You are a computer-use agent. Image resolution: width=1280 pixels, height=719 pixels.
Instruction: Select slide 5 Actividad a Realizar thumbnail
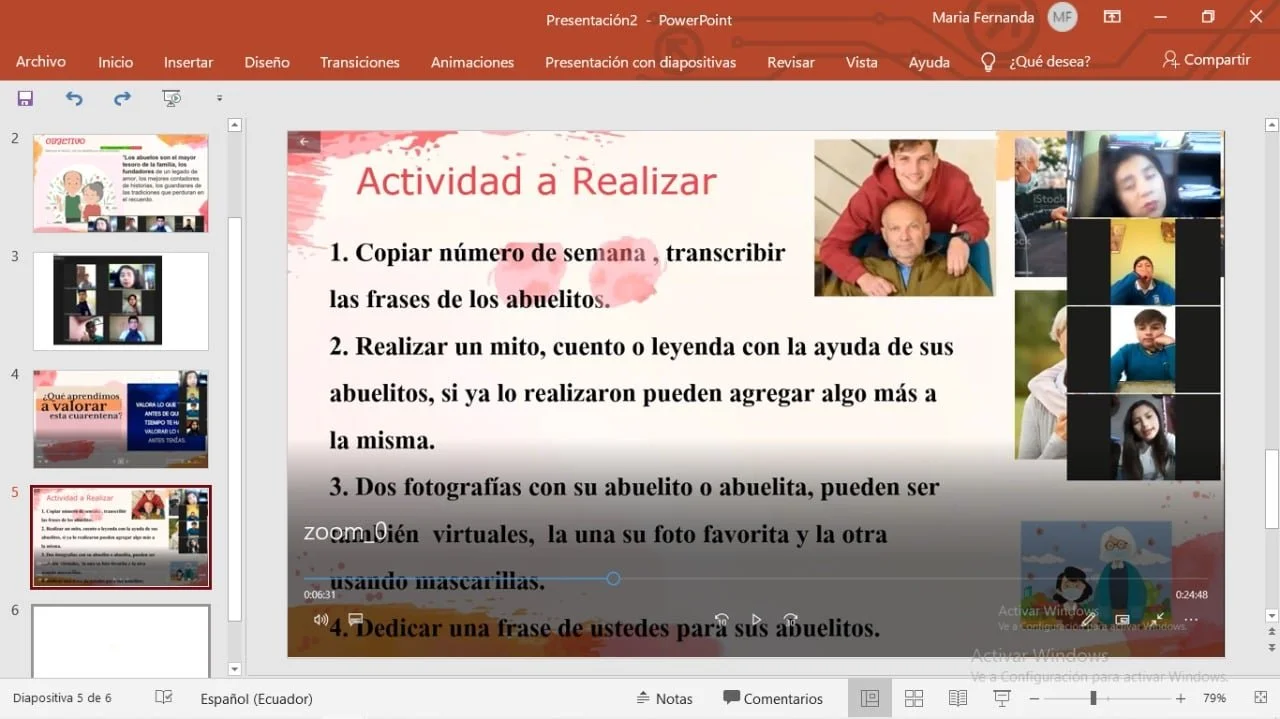121,537
